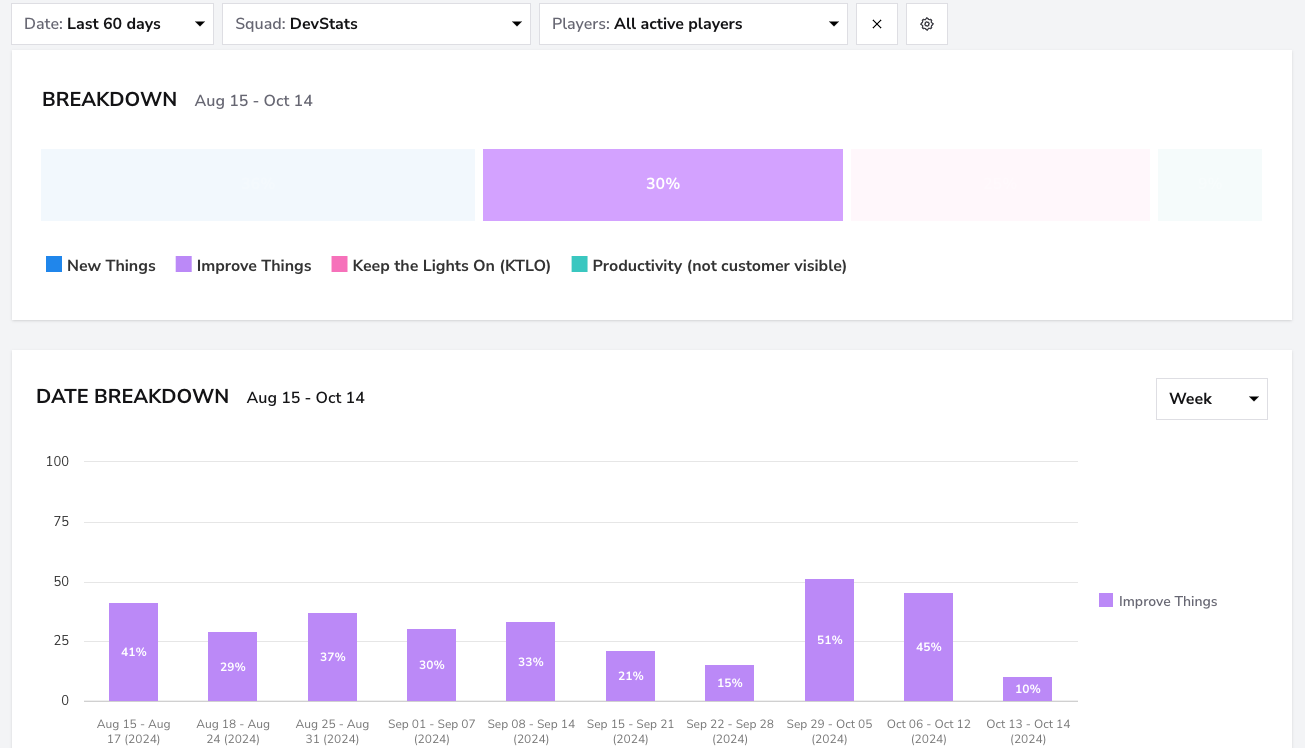Click the faded Productivity breakdown segment
This screenshot has width=1305, height=748.
coord(1210,185)
